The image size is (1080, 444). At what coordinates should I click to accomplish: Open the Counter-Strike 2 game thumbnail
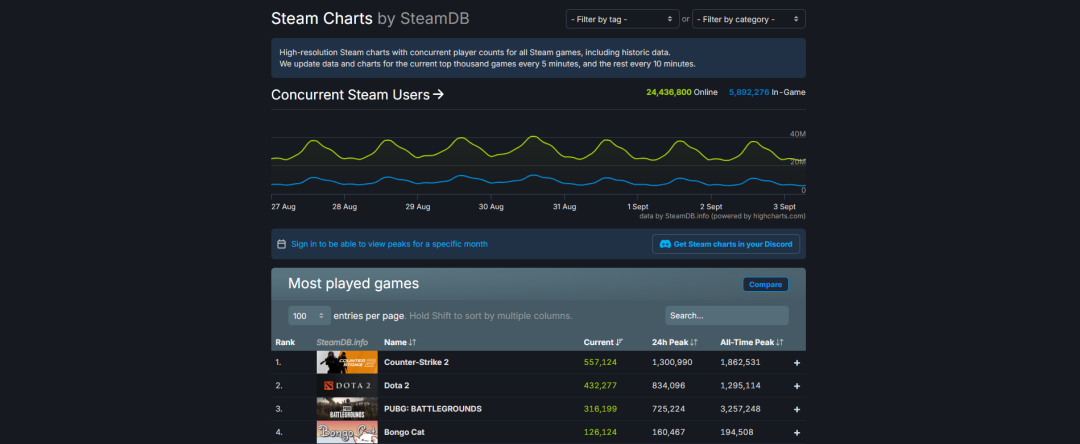347,363
